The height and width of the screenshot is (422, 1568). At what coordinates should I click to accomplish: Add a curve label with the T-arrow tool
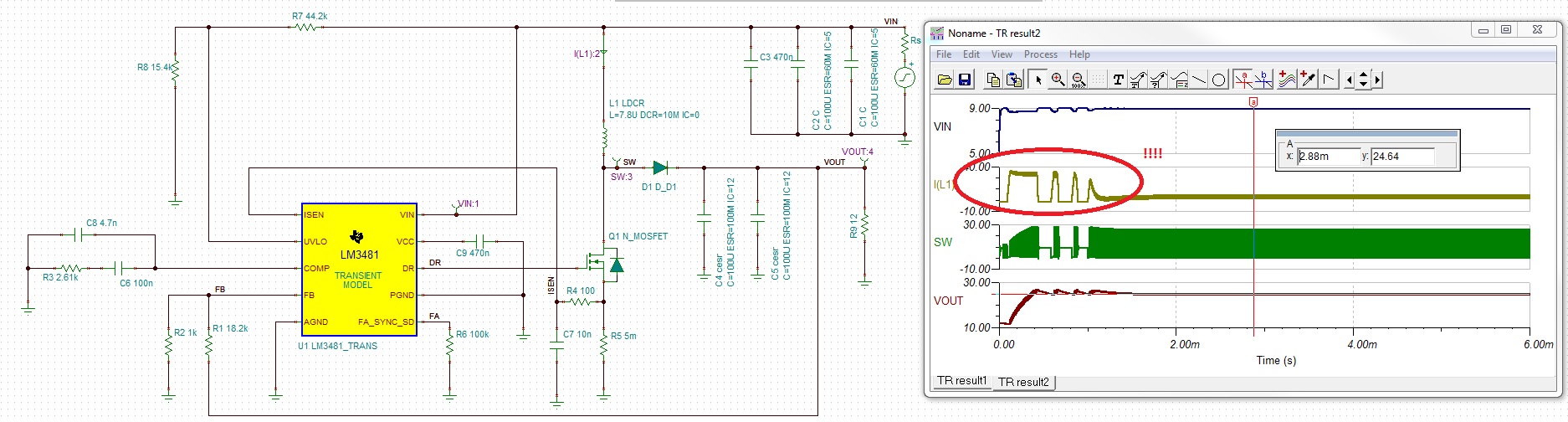pyautogui.click(x=1138, y=80)
